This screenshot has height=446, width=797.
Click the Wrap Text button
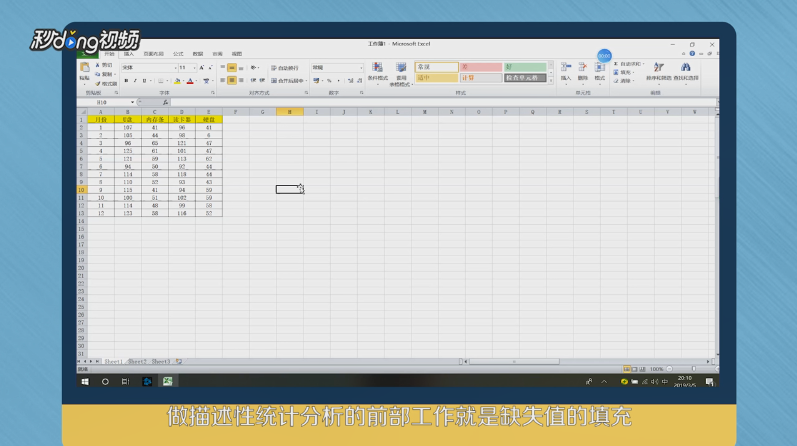click(285, 68)
